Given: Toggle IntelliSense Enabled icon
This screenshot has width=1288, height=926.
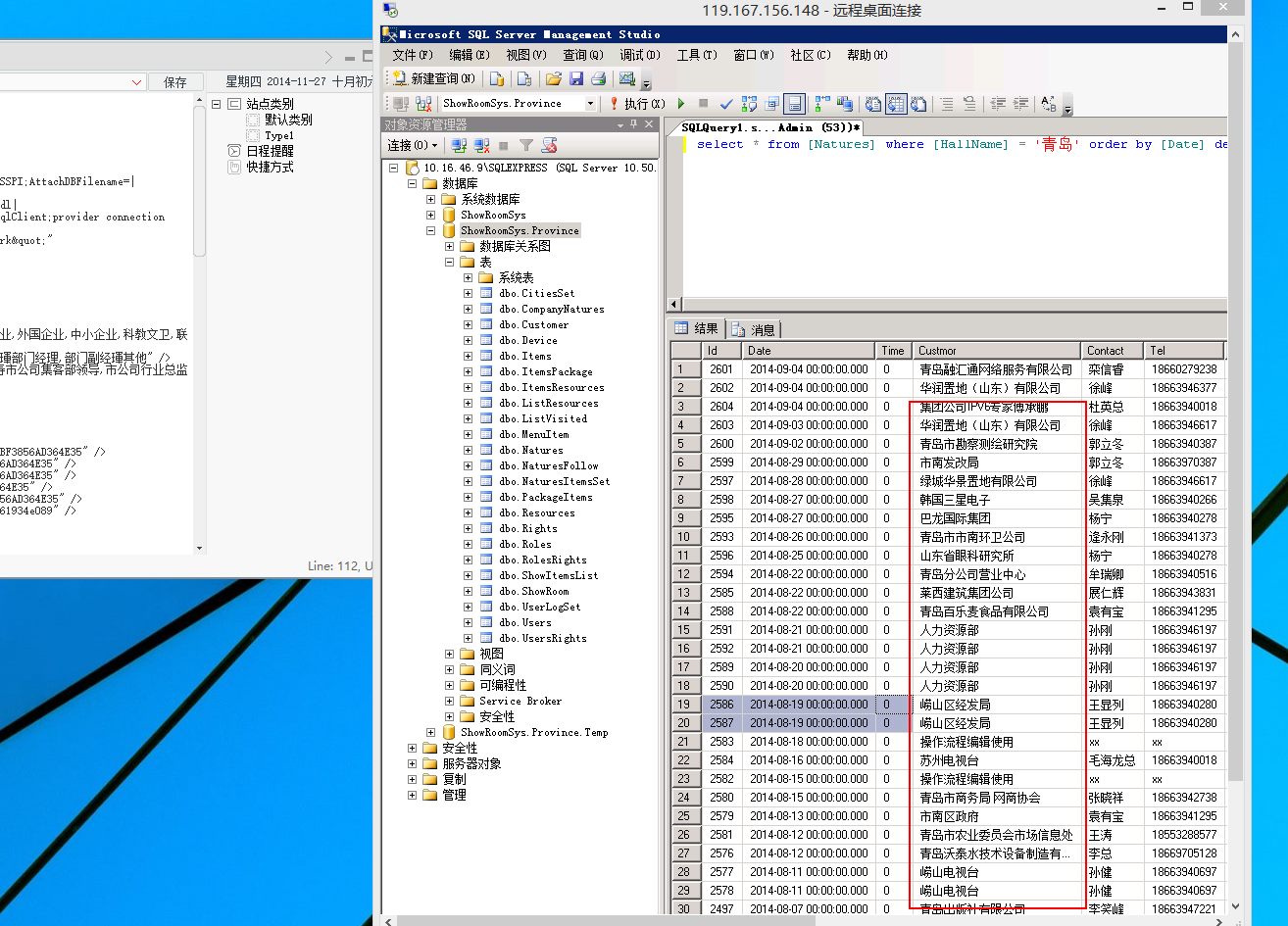Looking at the screenshot, I should pyautogui.click(x=794, y=104).
